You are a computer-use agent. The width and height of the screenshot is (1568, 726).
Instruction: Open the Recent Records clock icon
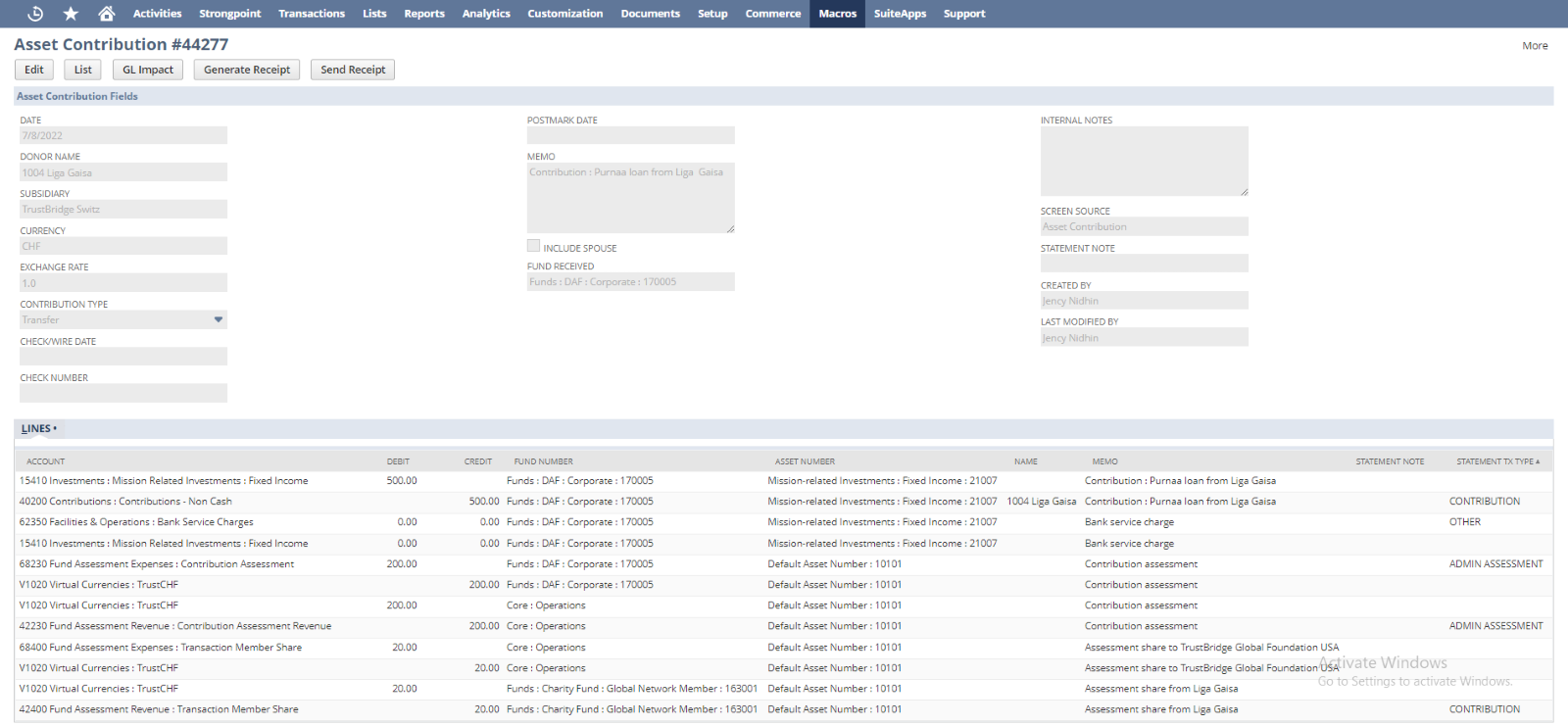tap(35, 14)
